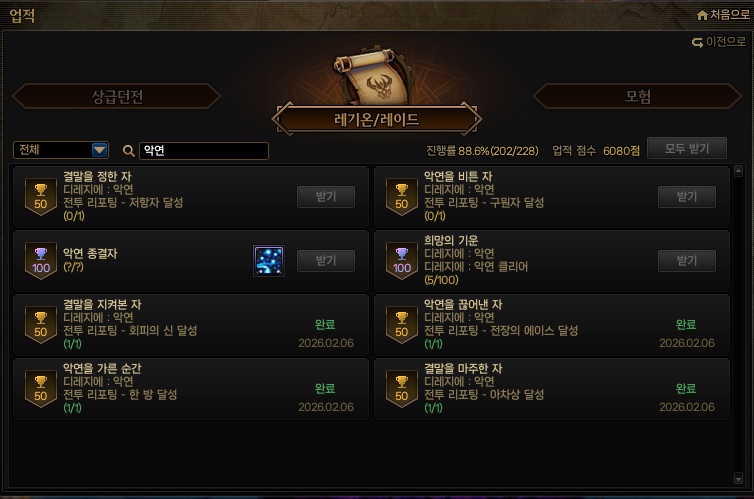
Task: Switch to the 모험 tab
Action: 638,96
